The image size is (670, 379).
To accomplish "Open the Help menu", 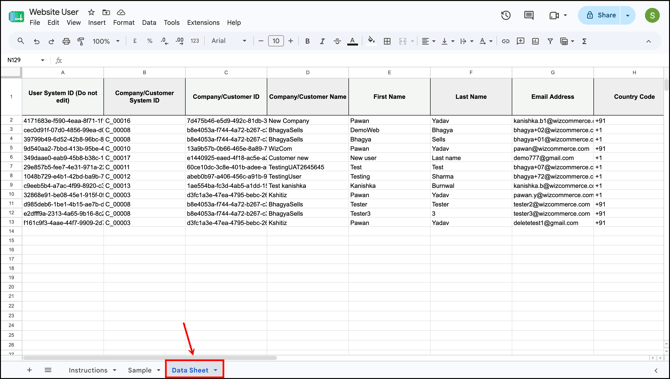I will coord(234,23).
